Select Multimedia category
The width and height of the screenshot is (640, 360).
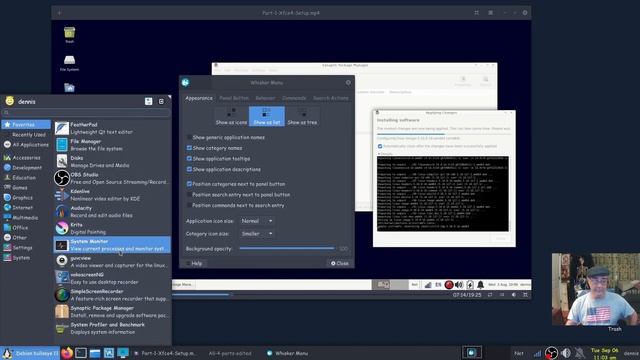click(26, 218)
